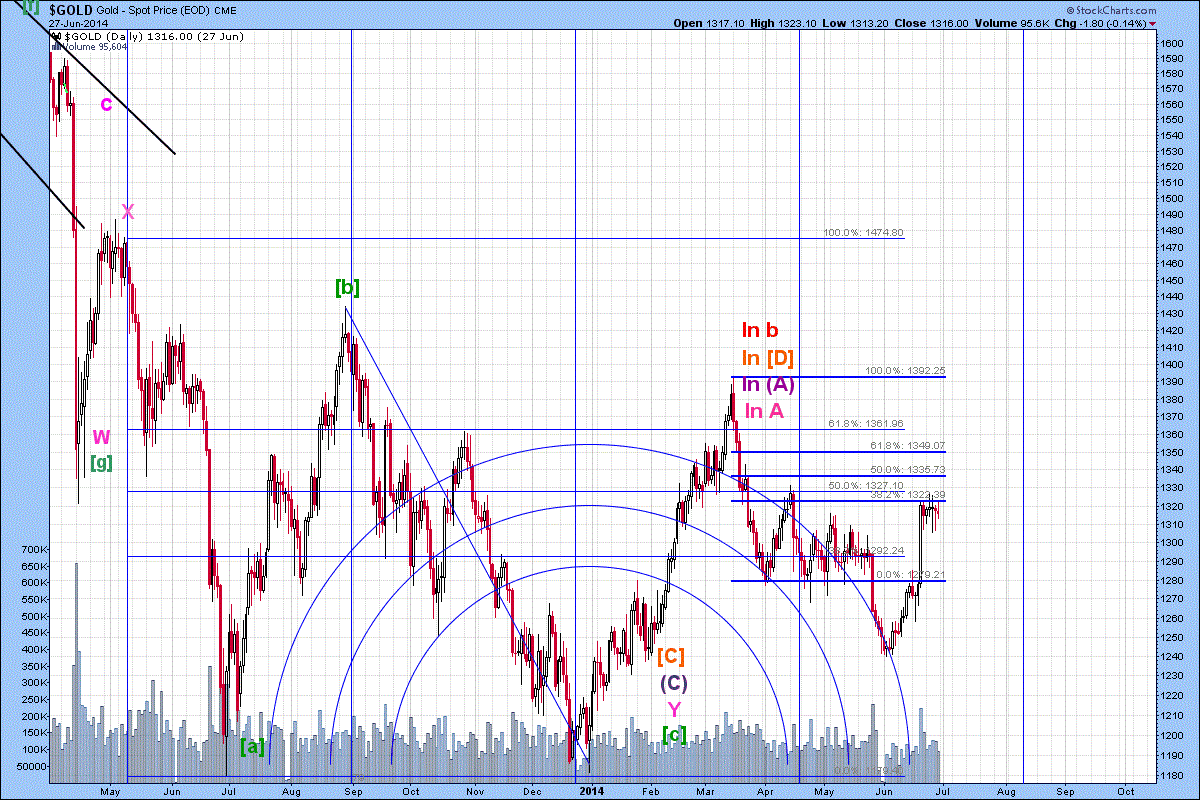Click the magenta 'W' wave label
1200x800 pixels.
coord(101,436)
